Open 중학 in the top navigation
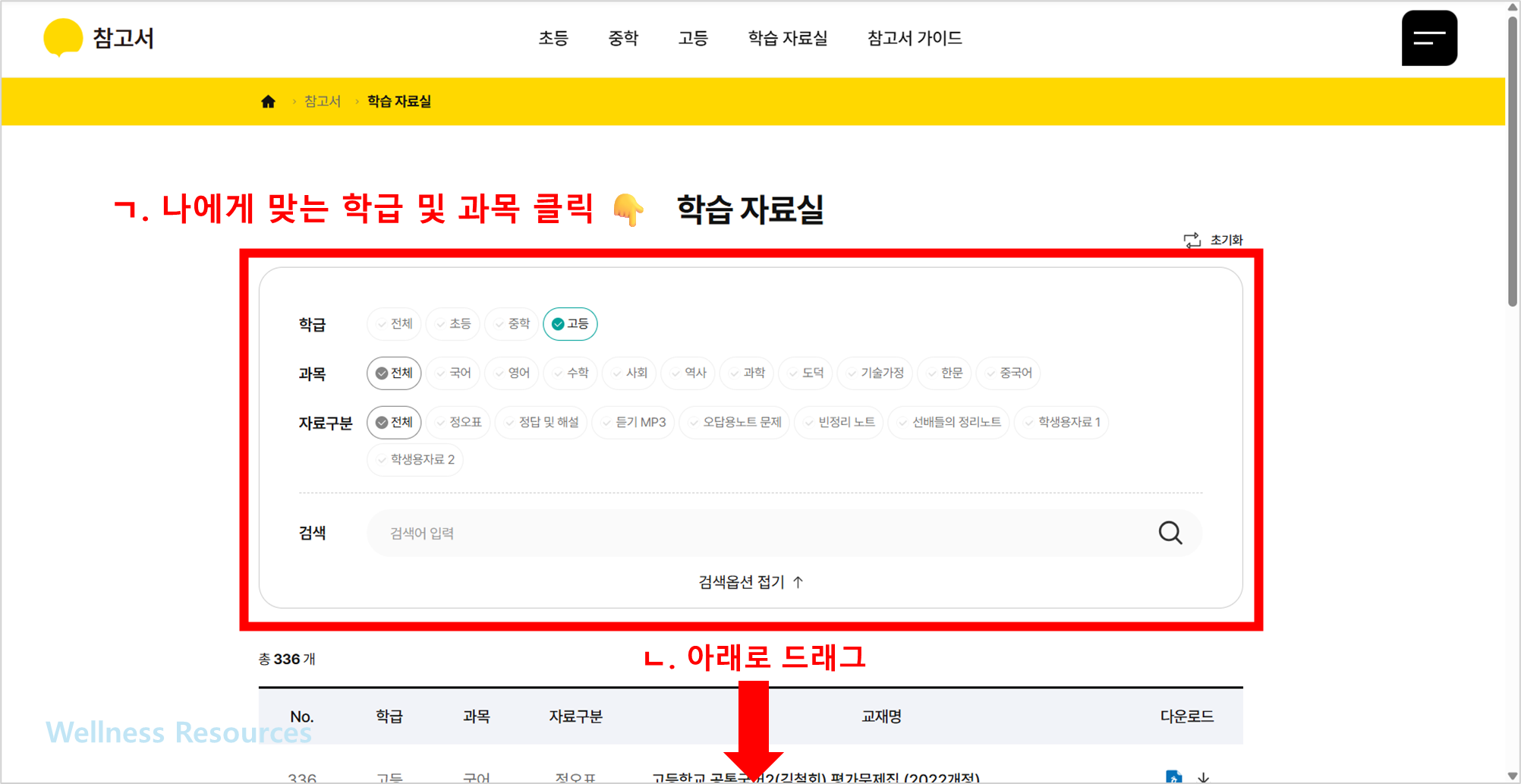The width and height of the screenshot is (1521, 784). (623, 38)
